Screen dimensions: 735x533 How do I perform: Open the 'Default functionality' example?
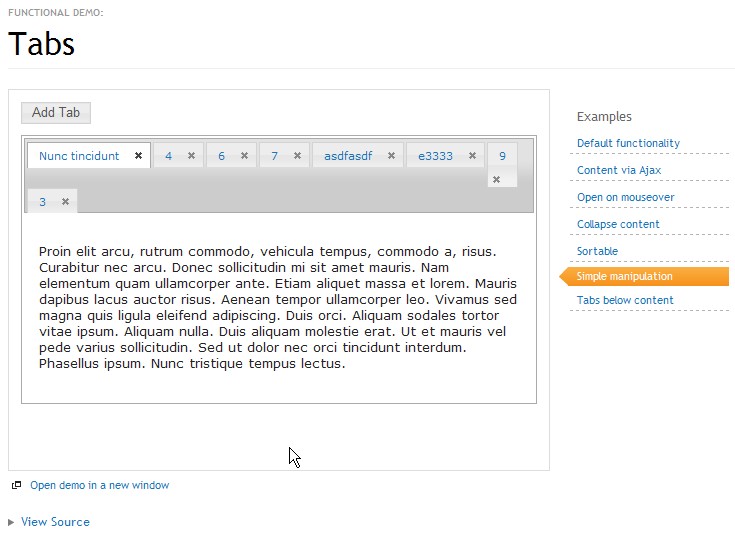(x=628, y=143)
